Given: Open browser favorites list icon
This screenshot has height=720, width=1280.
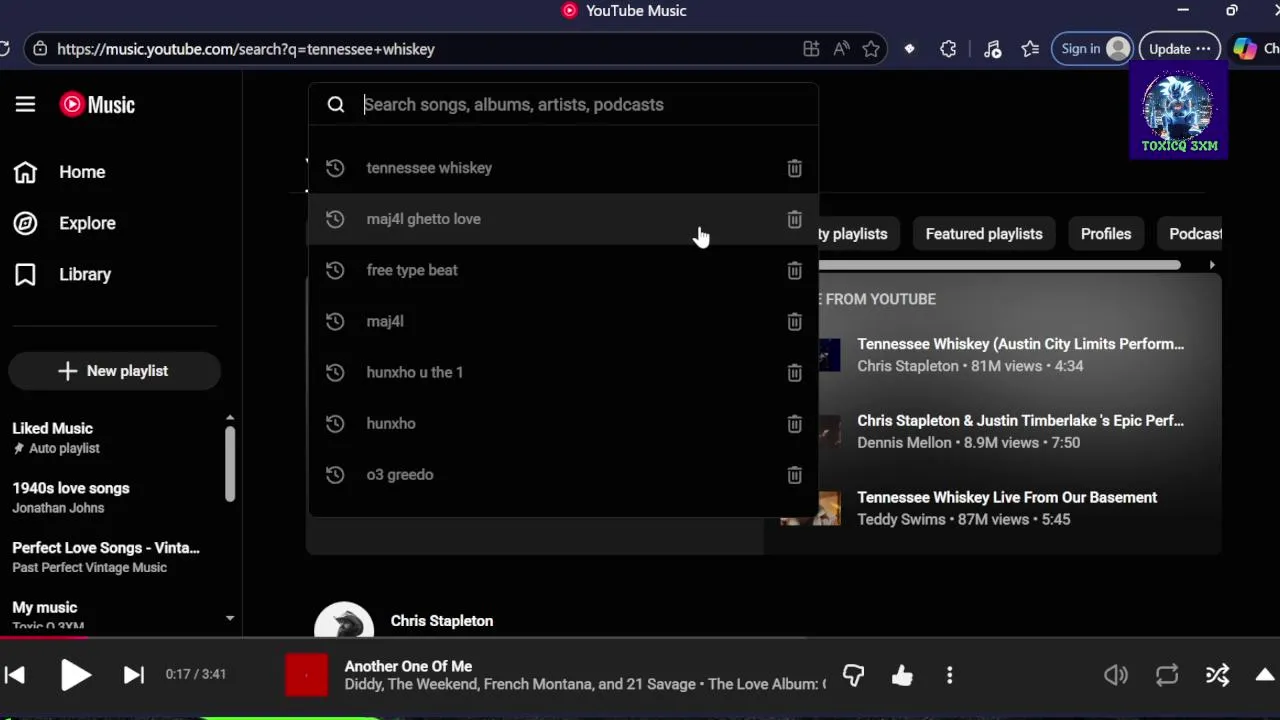Looking at the screenshot, I should pyautogui.click(x=1031, y=49).
